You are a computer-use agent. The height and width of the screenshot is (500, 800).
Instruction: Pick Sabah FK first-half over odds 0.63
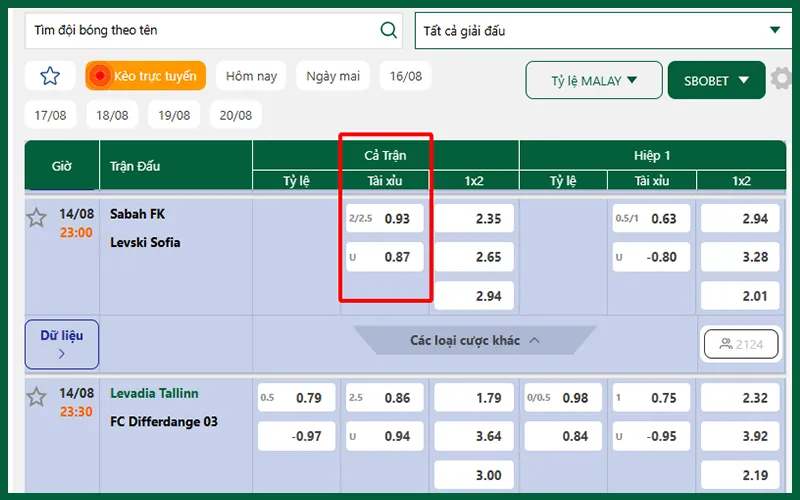[651, 218]
